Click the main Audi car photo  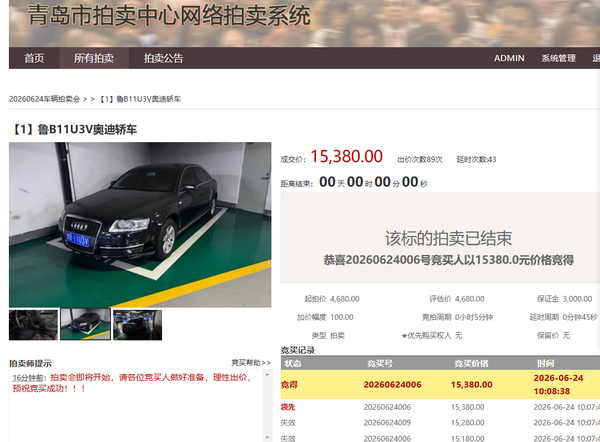click(x=140, y=225)
